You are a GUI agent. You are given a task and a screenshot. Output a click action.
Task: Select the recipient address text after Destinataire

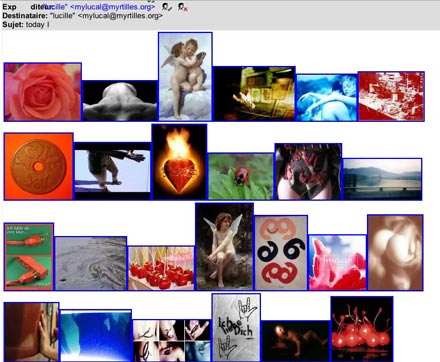106,16
